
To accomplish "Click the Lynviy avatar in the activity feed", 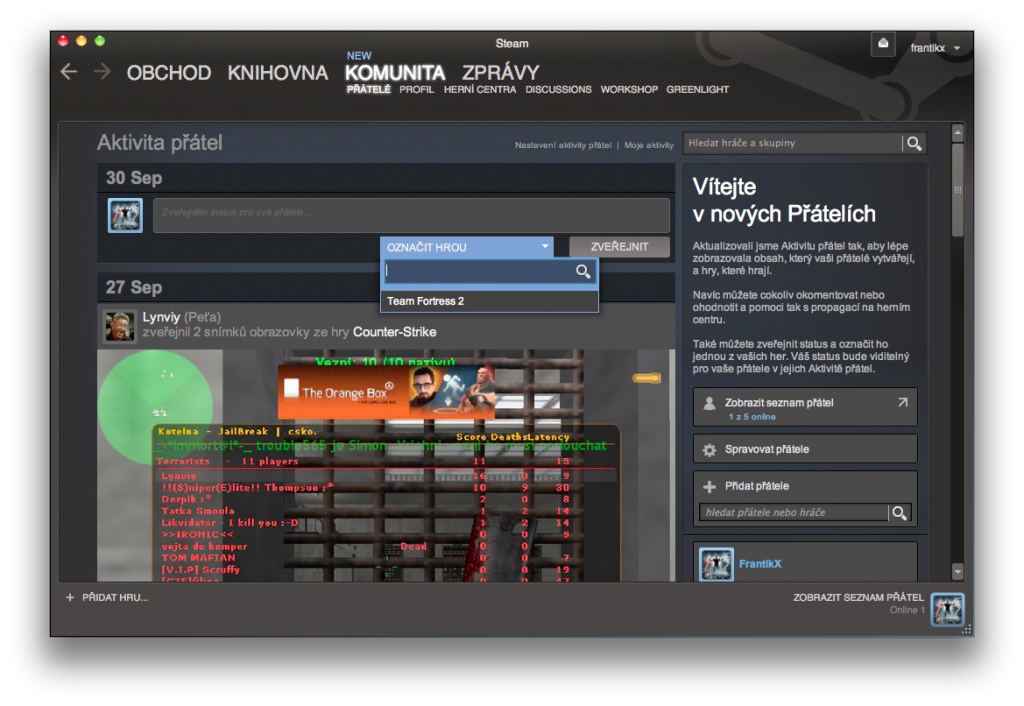I will 120,326.
